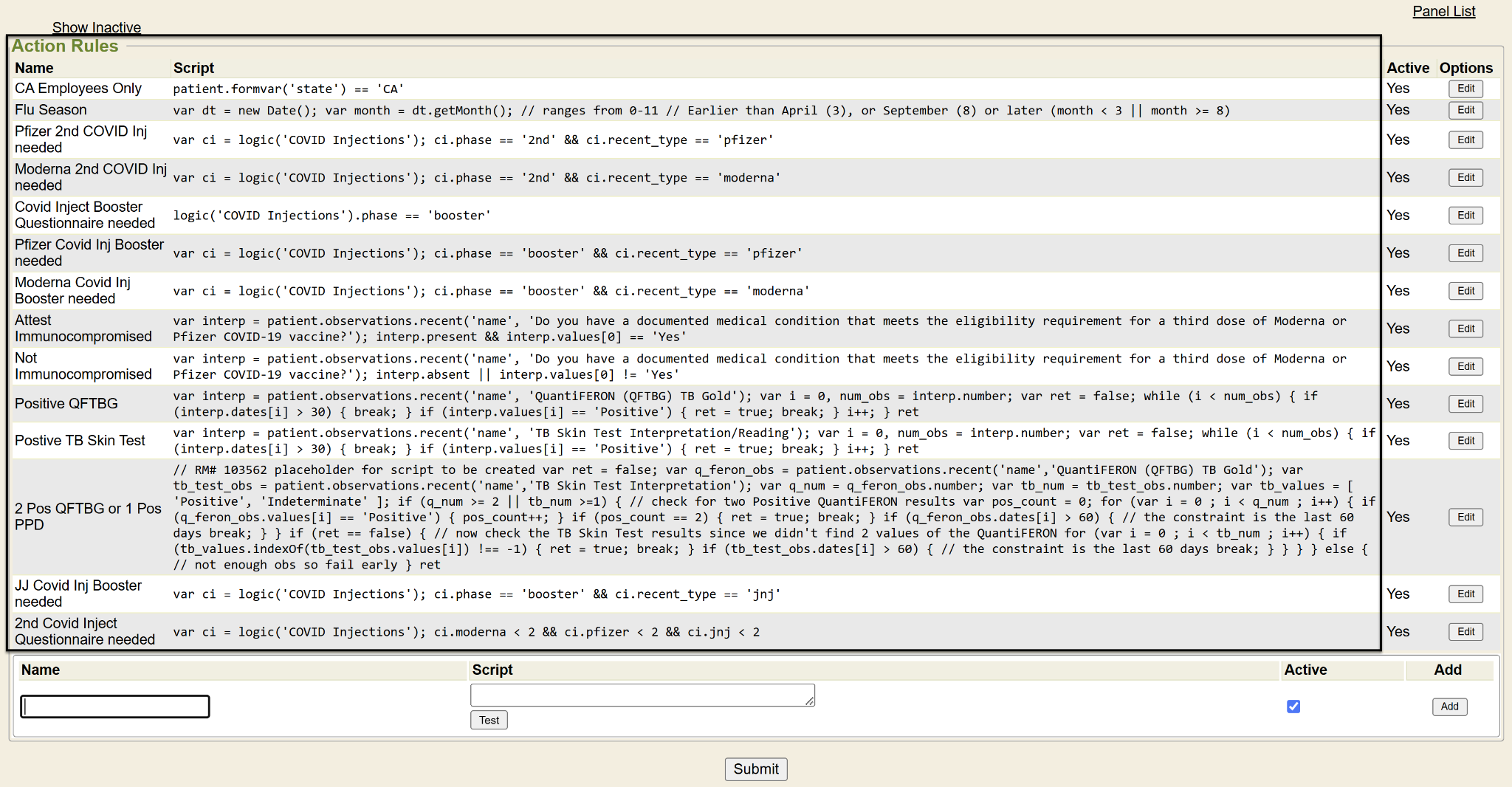
Task: Edit the 2 Pos QFTBG or 1 Pos PPD rule
Action: 1465,517
